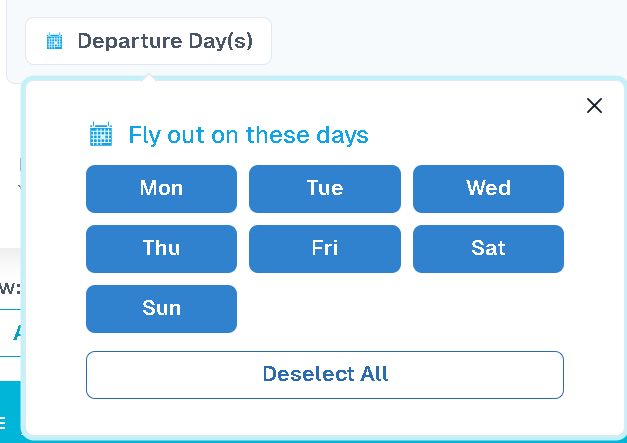The width and height of the screenshot is (627, 443).
Task: Click the calendar icon in Departure Day(s) button
Action: tap(54, 41)
